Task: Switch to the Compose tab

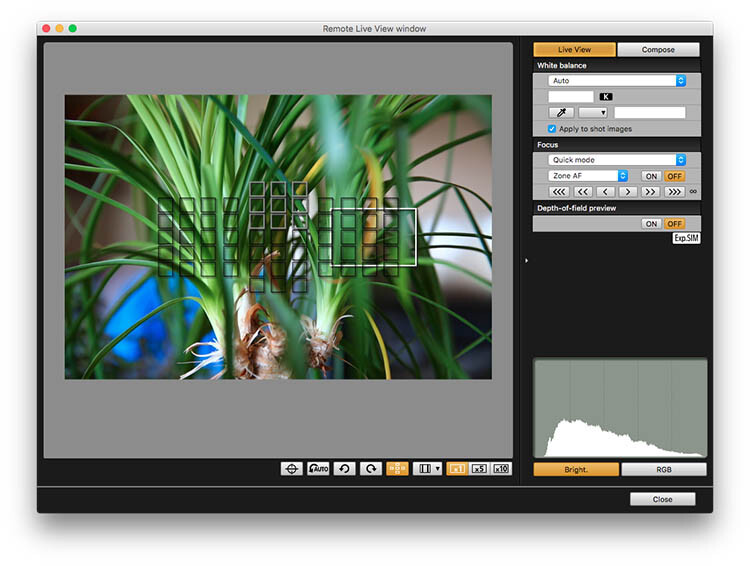Action: 658,49
